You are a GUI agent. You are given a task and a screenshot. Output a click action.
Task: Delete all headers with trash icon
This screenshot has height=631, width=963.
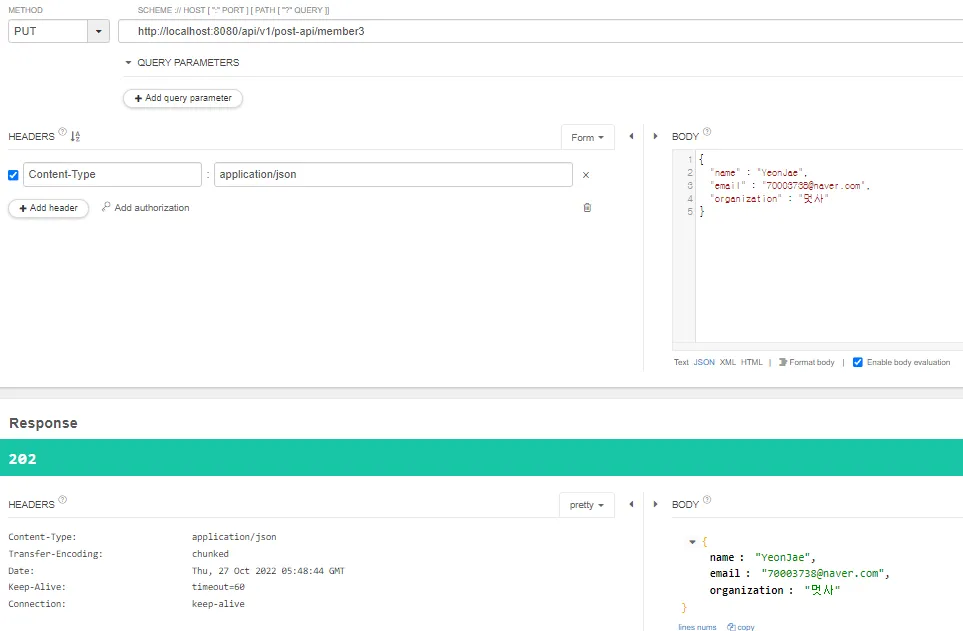click(587, 208)
